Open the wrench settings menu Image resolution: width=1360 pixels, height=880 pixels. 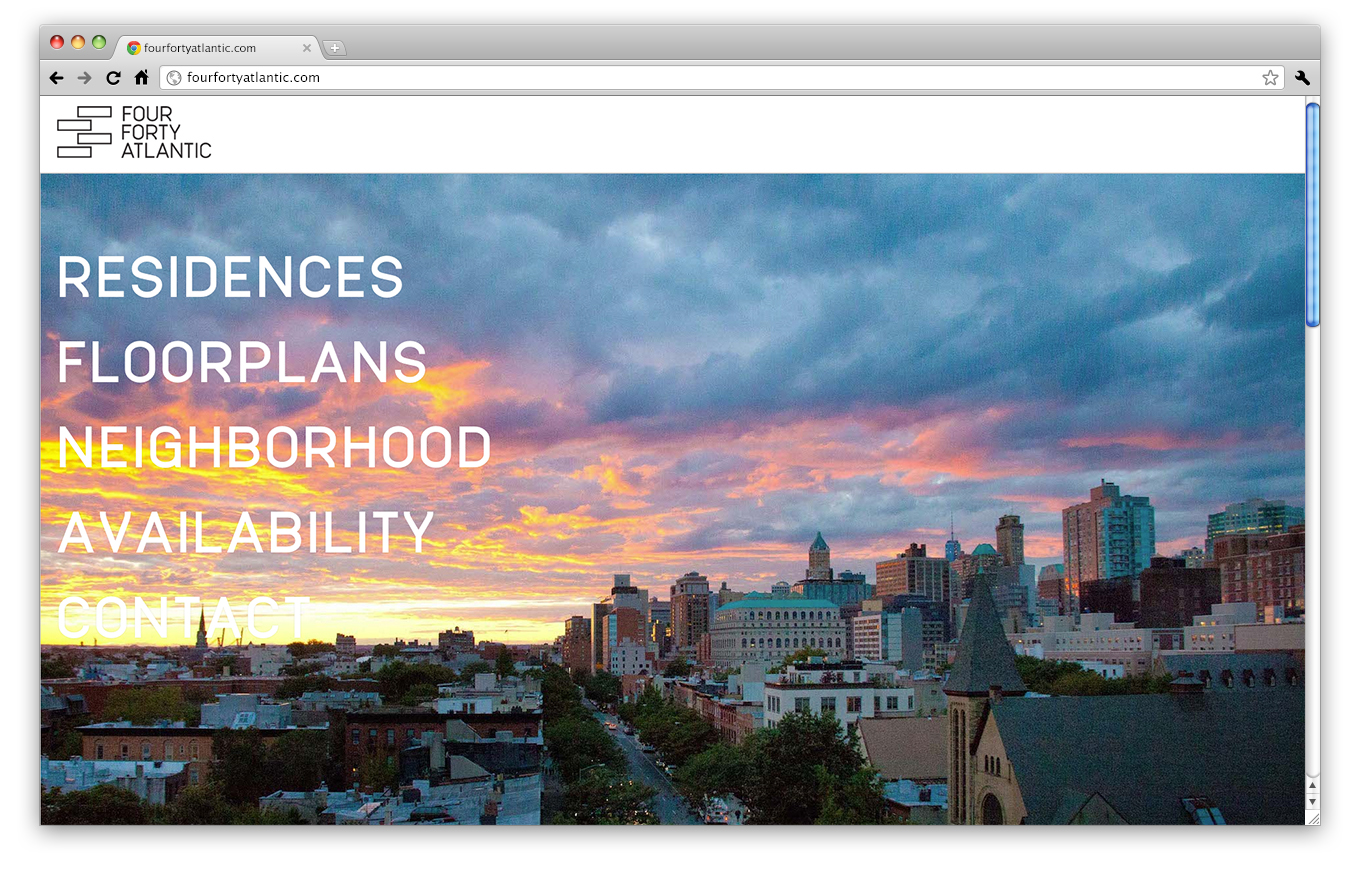click(1302, 78)
